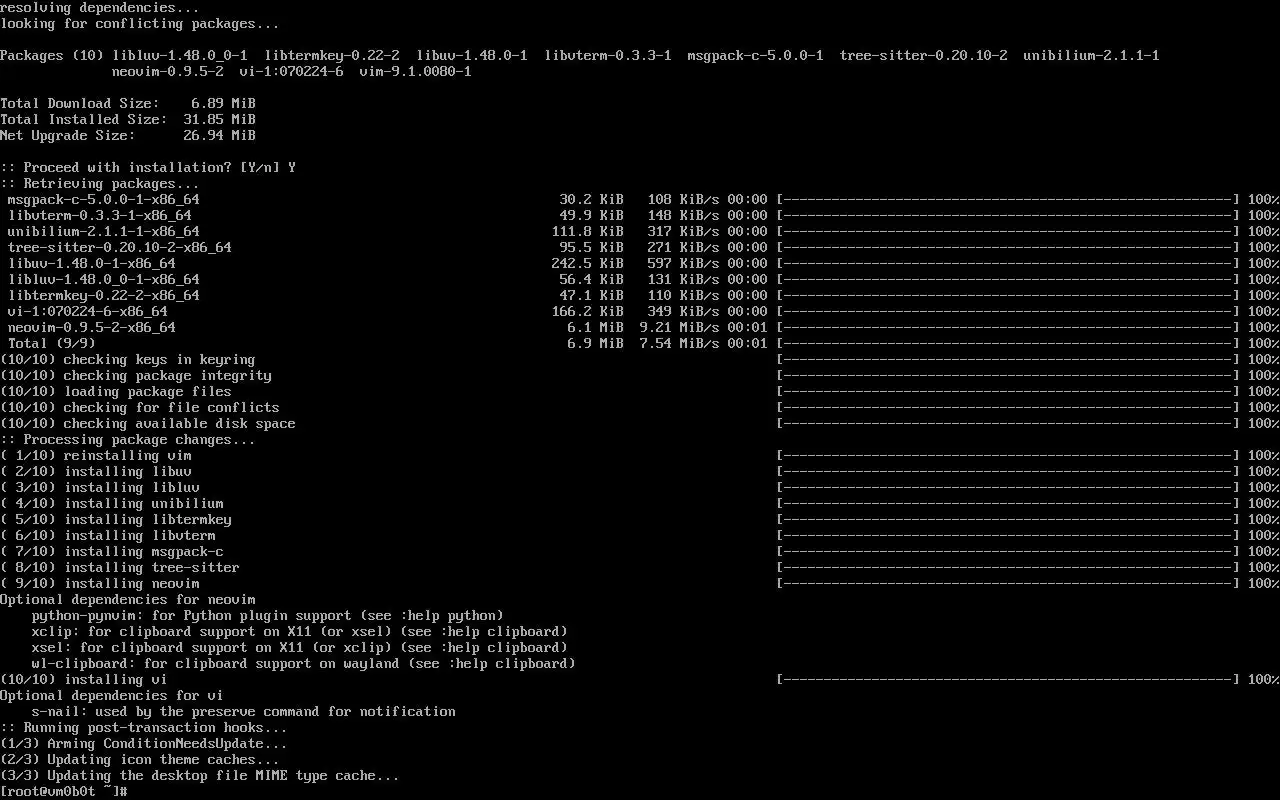
Task: Click ':: Processing package changes...' line
Action: coord(128,439)
